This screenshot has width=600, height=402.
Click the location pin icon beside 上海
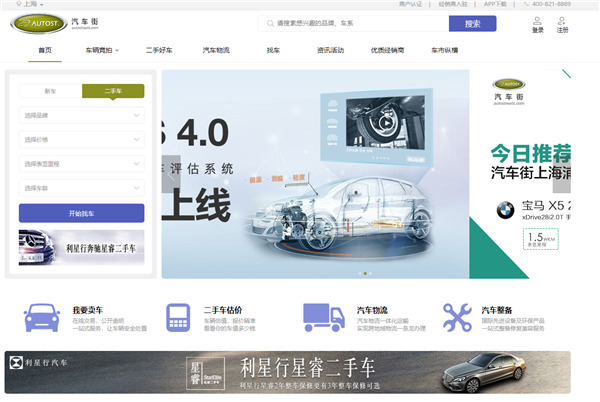tap(18, 3)
